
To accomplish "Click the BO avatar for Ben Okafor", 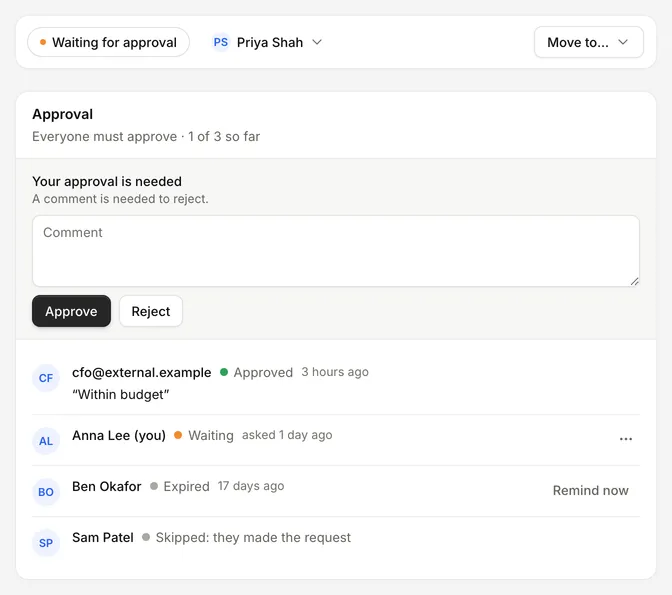I will click(x=46, y=492).
